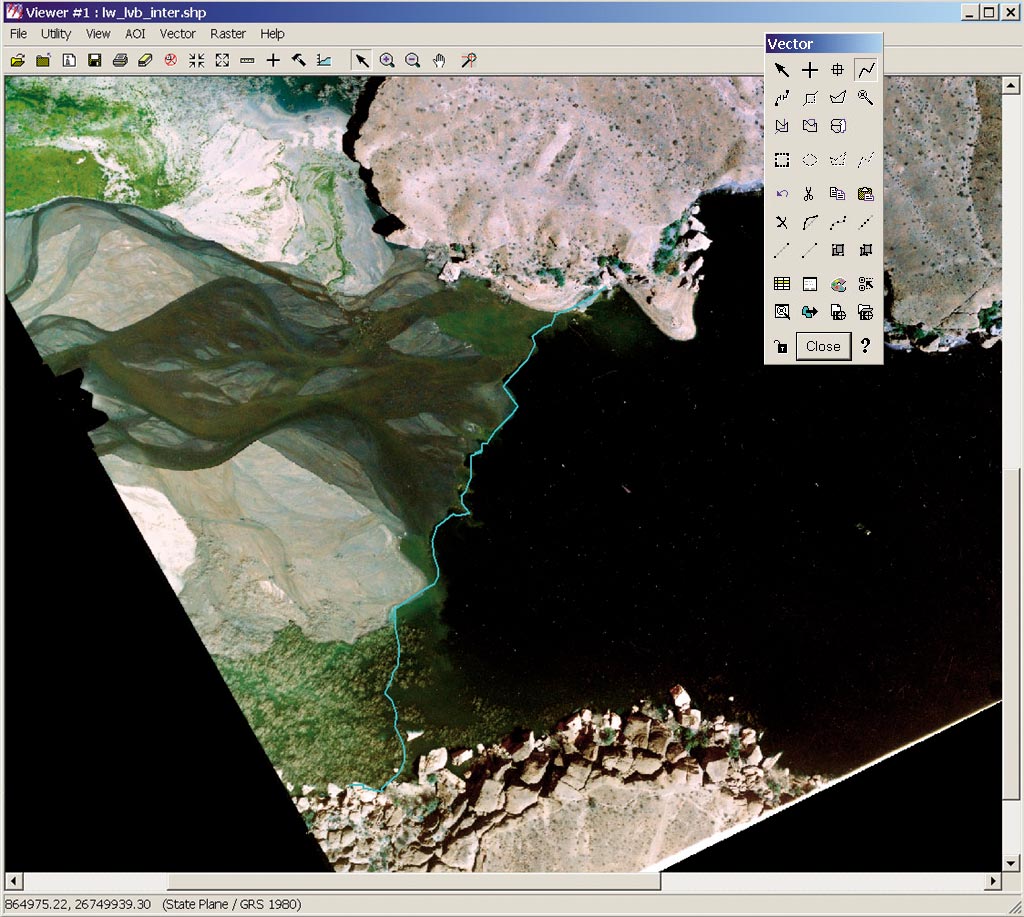The image size is (1024, 917).
Task: Click the question mark help in Vector palette
Action: click(865, 346)
